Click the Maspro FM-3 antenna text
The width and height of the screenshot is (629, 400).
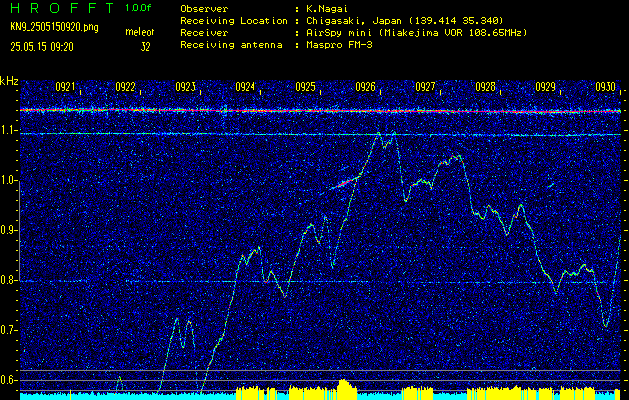coord(338,45)
